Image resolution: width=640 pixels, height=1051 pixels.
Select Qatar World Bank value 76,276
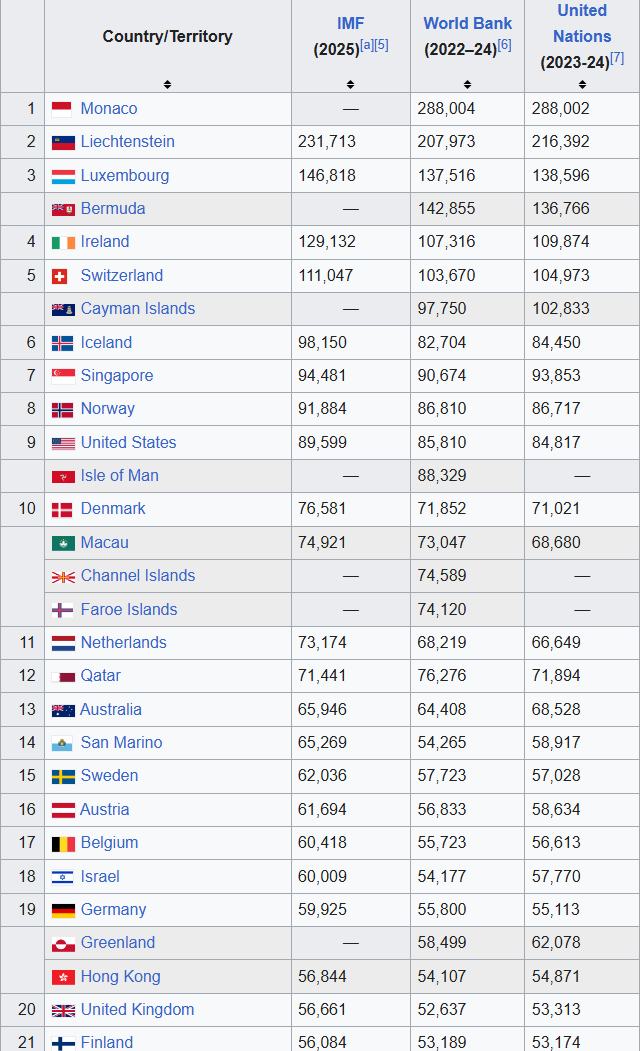pos(442,676)
